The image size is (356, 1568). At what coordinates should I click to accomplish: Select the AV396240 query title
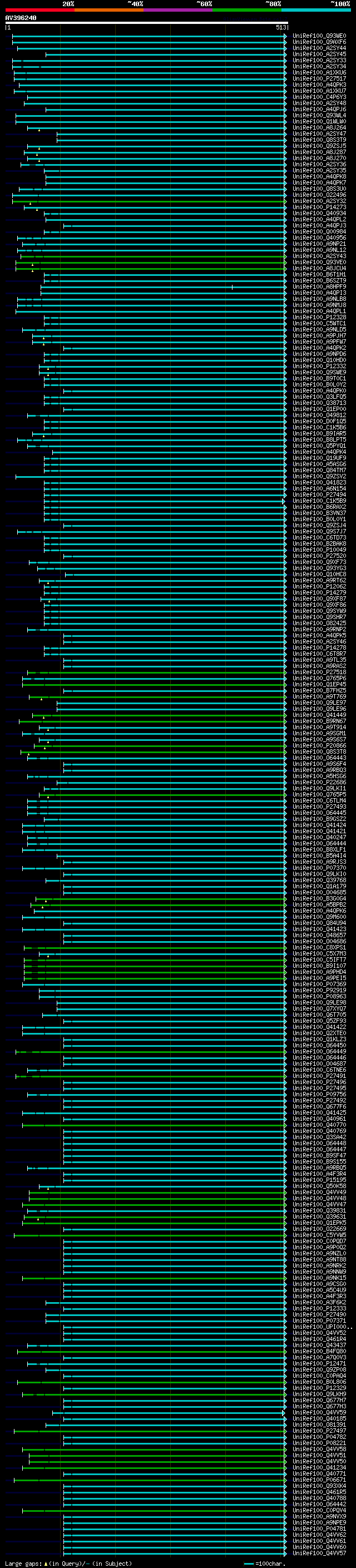[21, 18]
